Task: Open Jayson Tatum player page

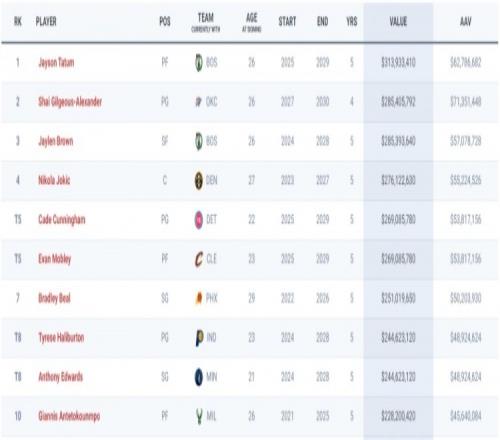Action: (x=56, y=63)
